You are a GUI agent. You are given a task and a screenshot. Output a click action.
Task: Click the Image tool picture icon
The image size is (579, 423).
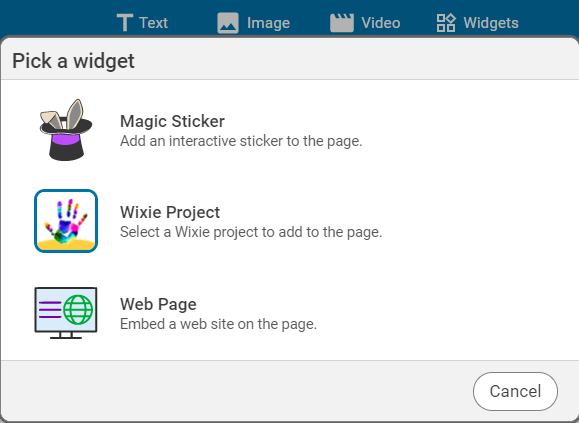tap(228, 23)
